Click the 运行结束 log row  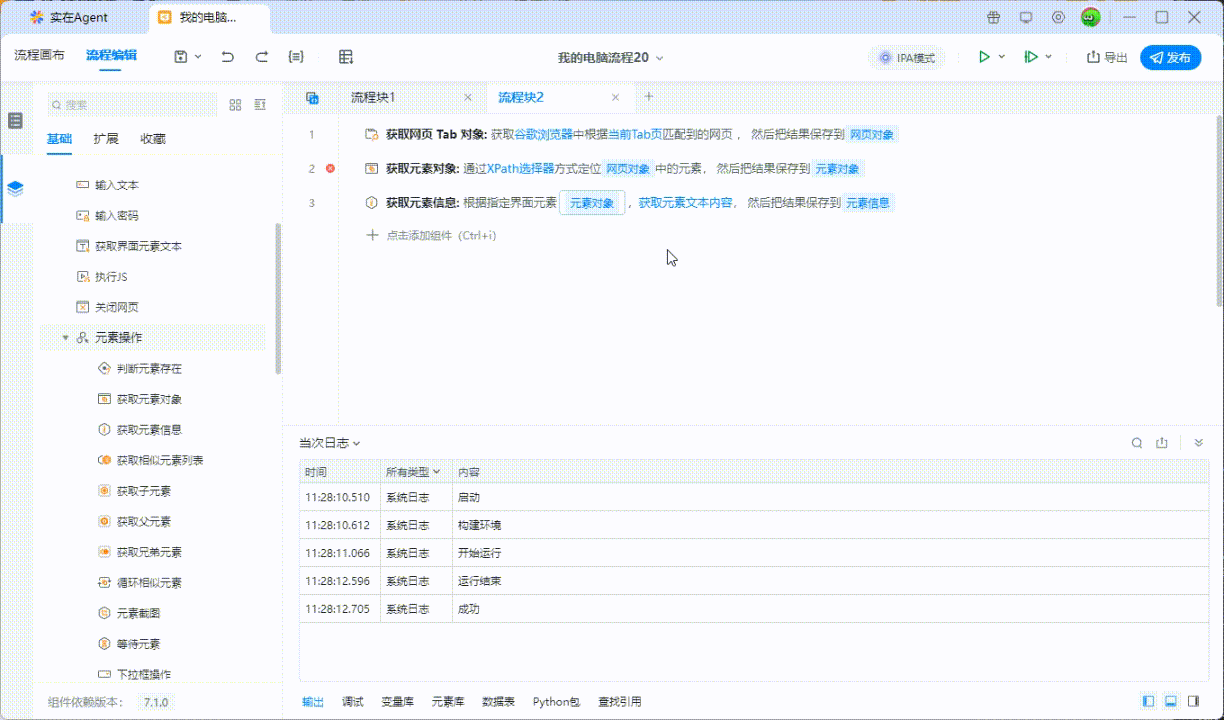754,581
